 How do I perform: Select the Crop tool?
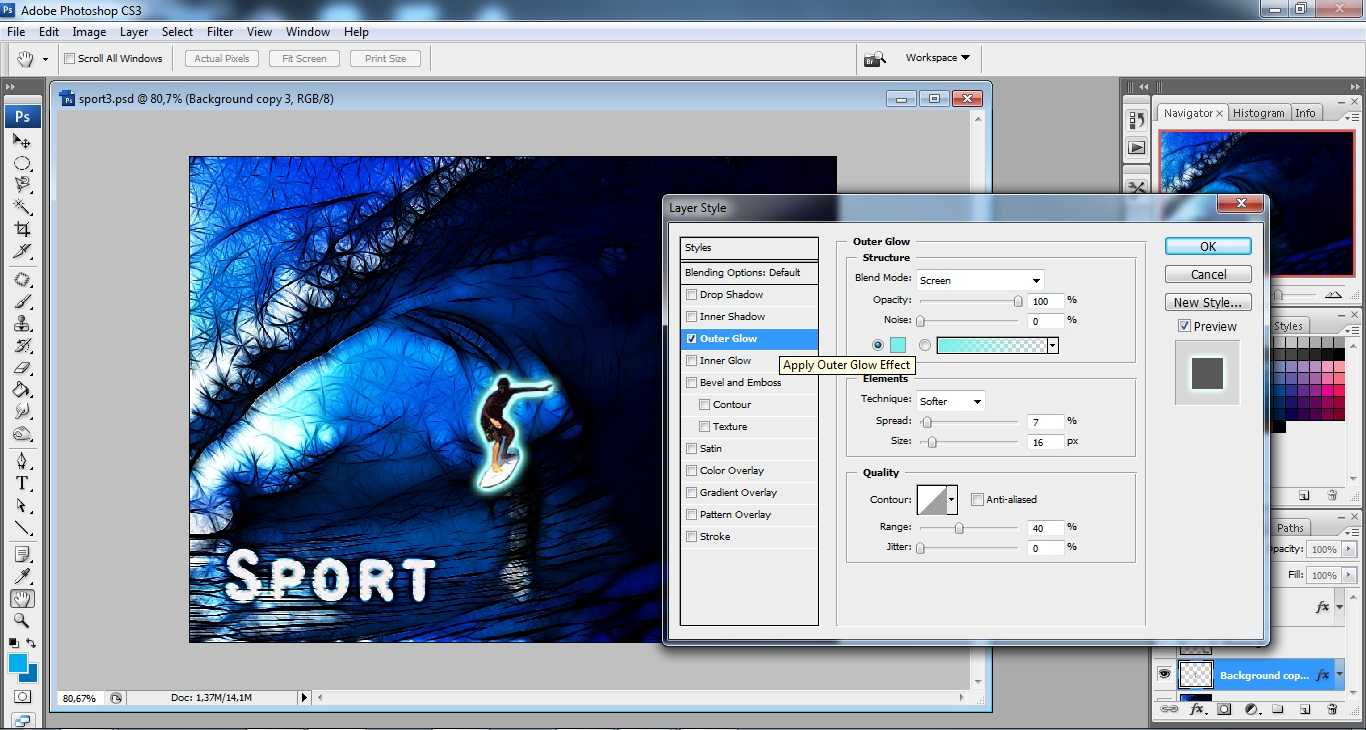click(22, 229)
